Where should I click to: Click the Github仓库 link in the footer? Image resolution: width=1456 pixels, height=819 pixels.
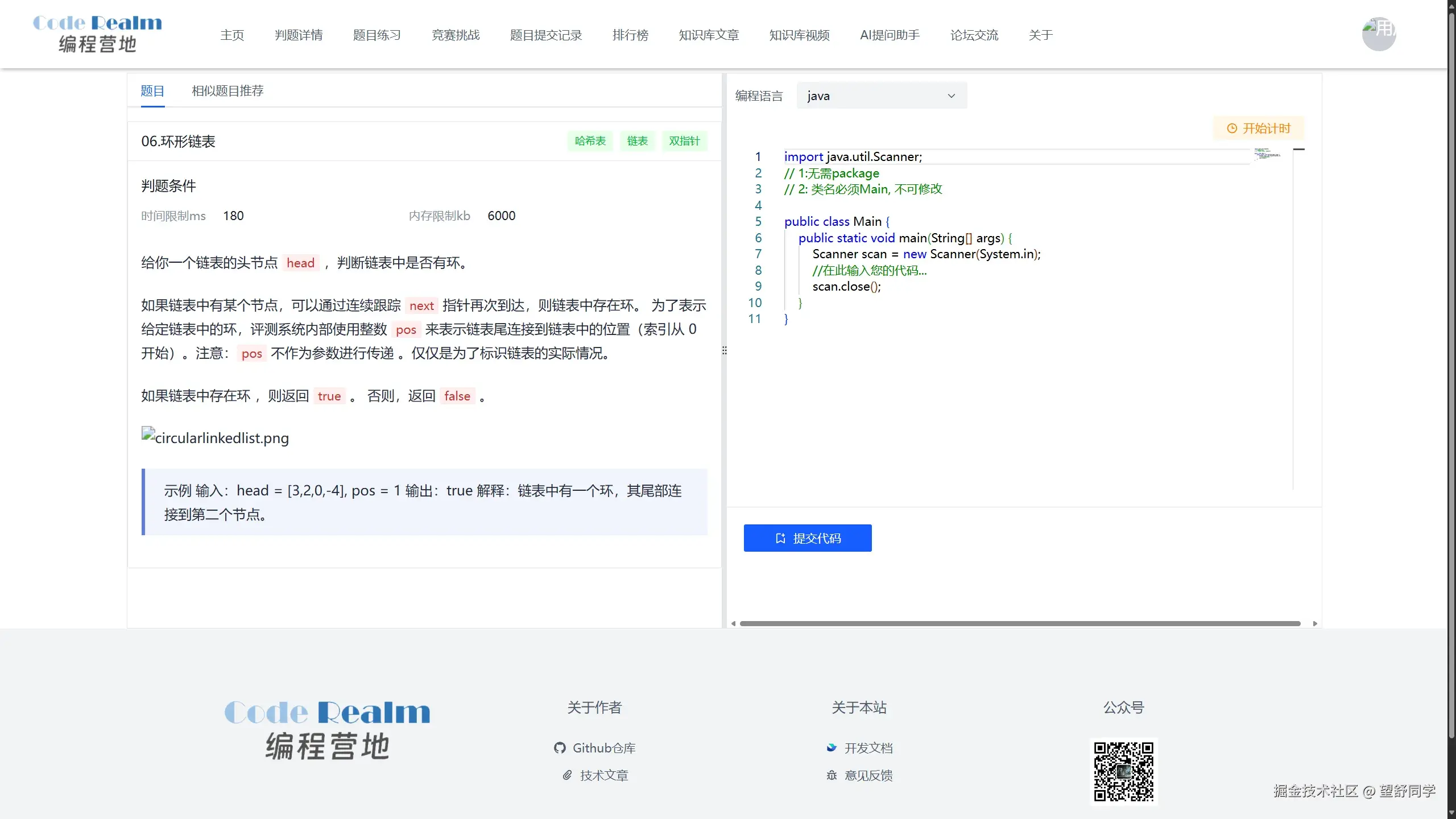605,748
